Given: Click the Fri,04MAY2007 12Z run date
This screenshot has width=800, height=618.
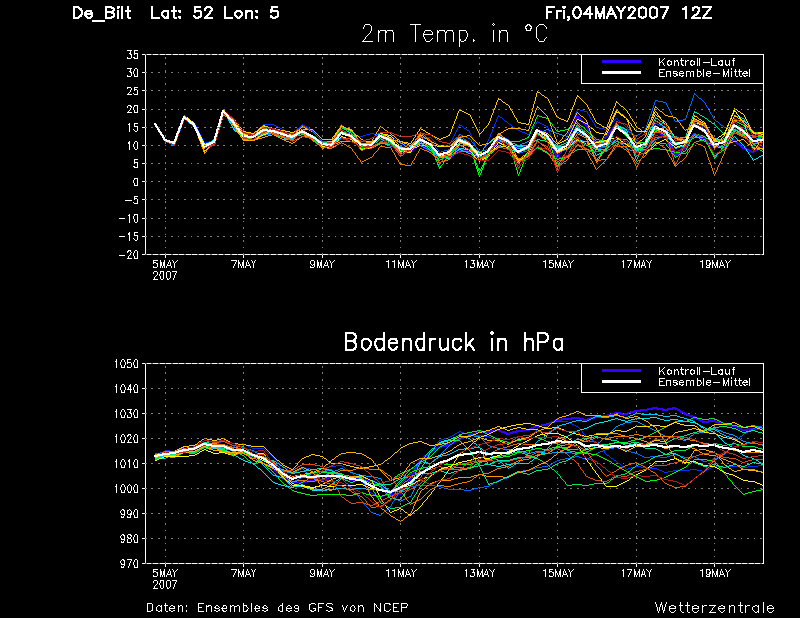Looking at the screenshot, I should 628,13.
